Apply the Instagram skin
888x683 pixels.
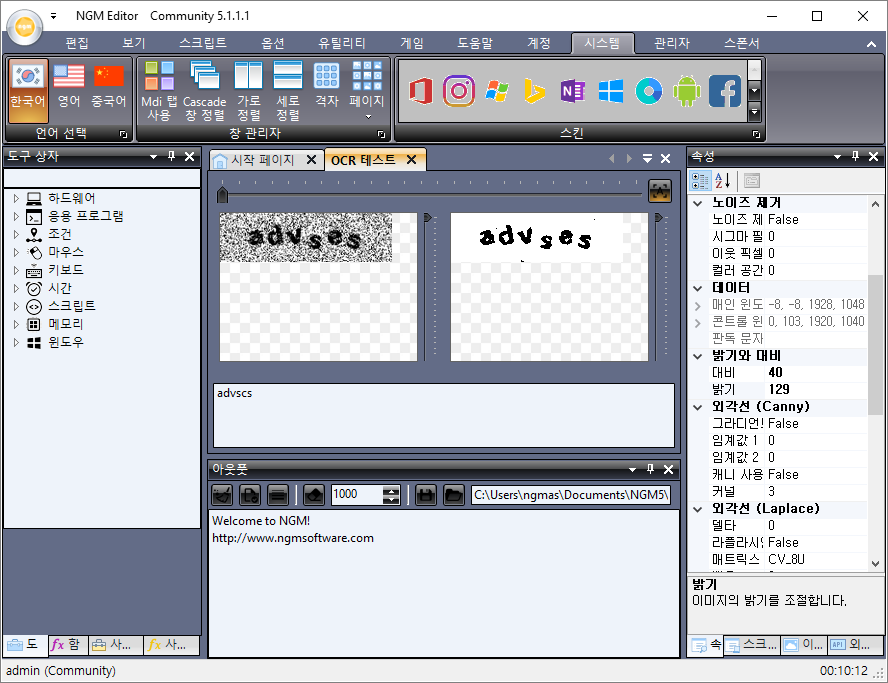coord(459,91)
